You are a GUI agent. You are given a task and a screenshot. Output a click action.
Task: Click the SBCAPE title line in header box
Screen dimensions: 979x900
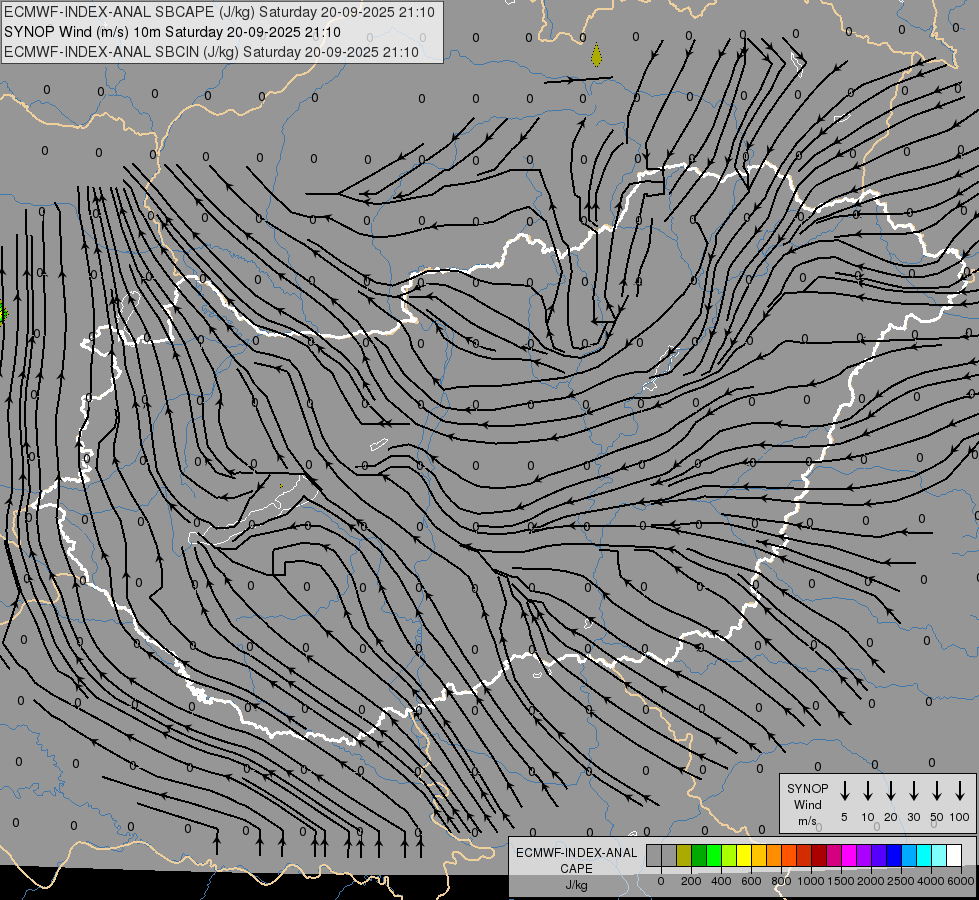coord(219,12)
